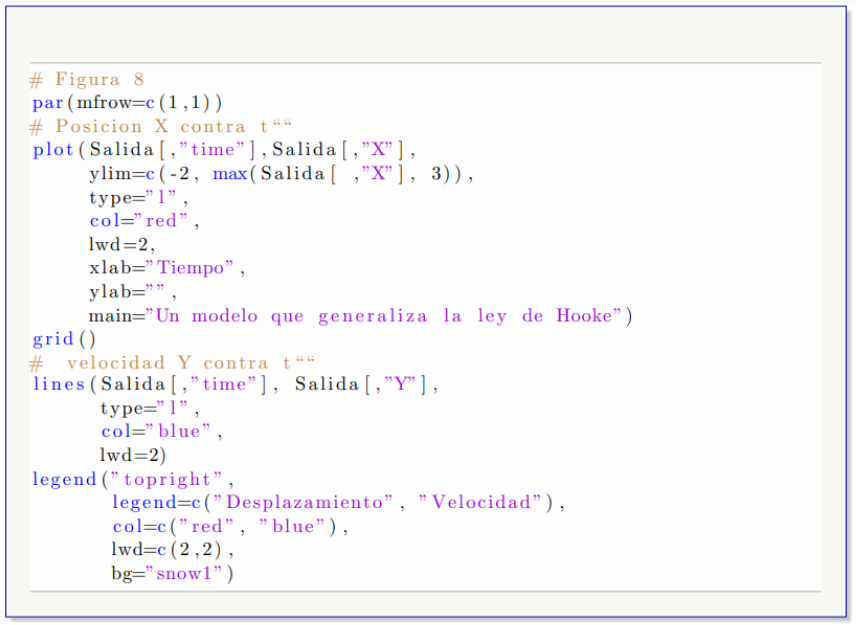856x625 pixels.
Task: Click the max function inside ylim
Action: (x=229, y=174)
